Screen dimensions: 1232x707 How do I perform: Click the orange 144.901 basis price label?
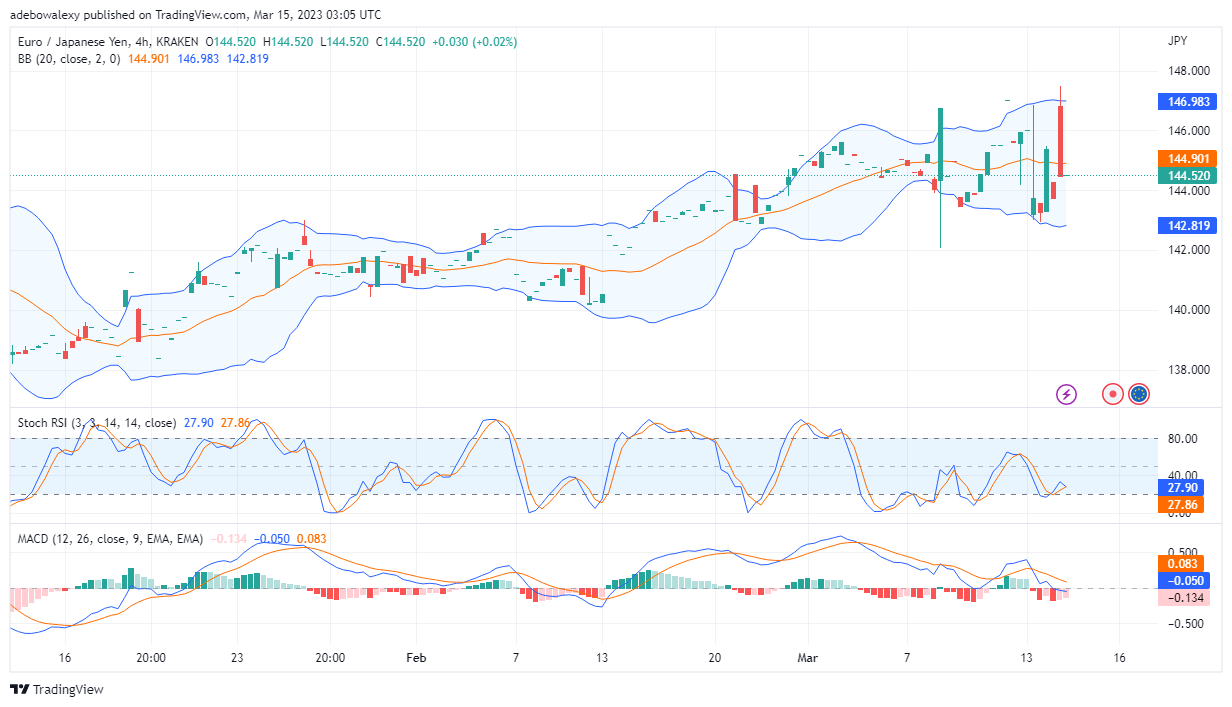pyautogui.click(x=1186, y=158)
